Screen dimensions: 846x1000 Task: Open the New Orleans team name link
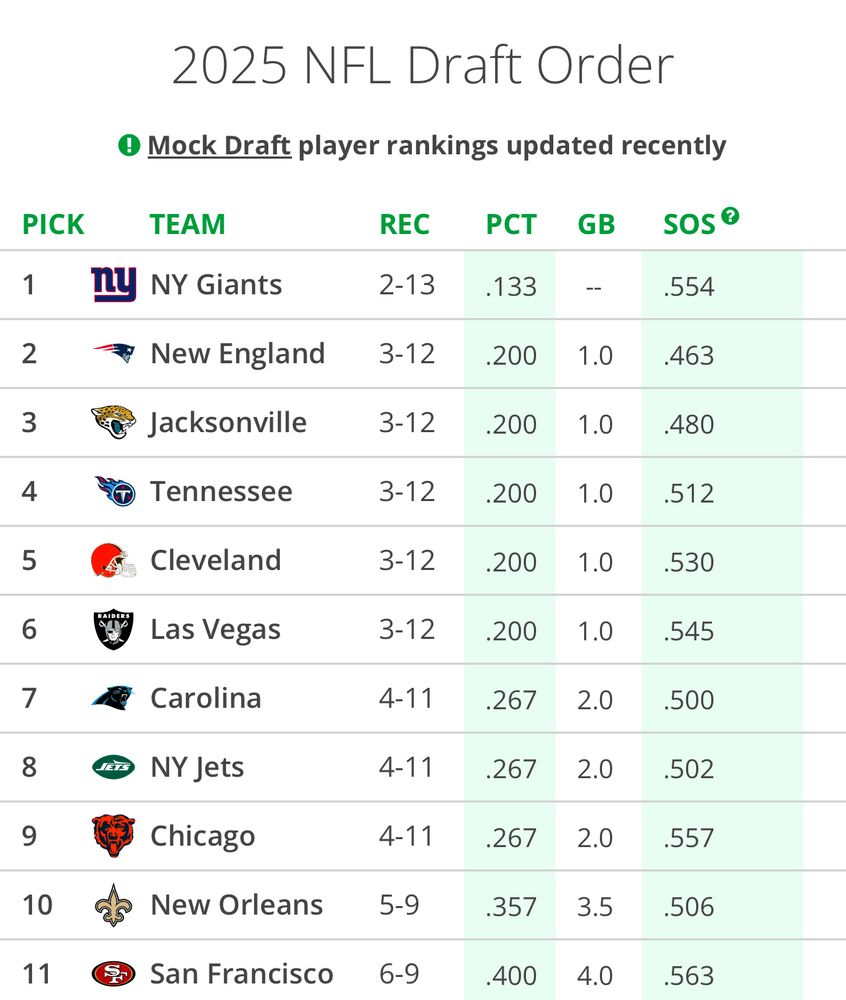pyautogui.click(x=237, y=905)
